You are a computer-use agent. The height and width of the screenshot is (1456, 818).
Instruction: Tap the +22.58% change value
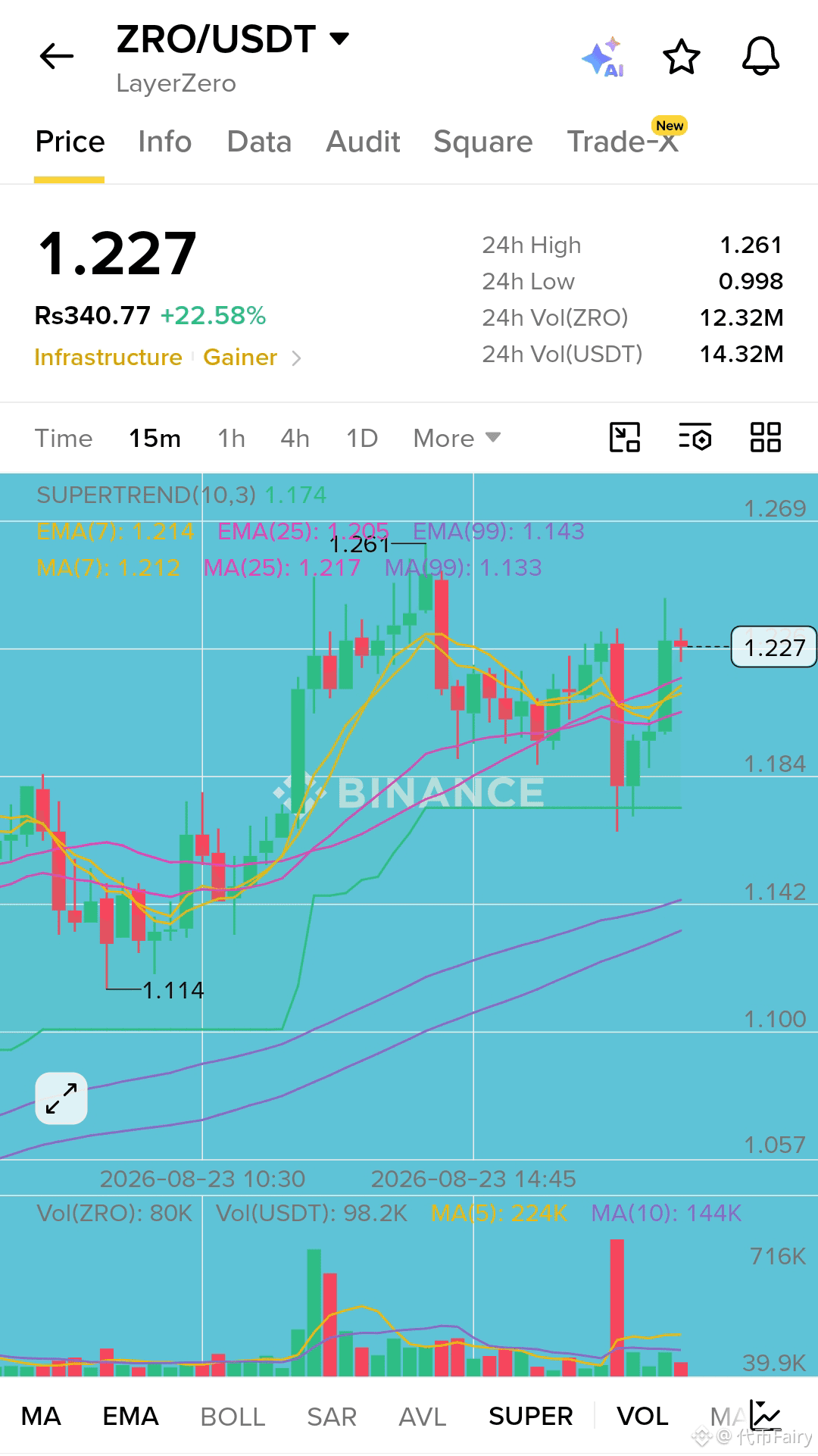coord(213,316)
